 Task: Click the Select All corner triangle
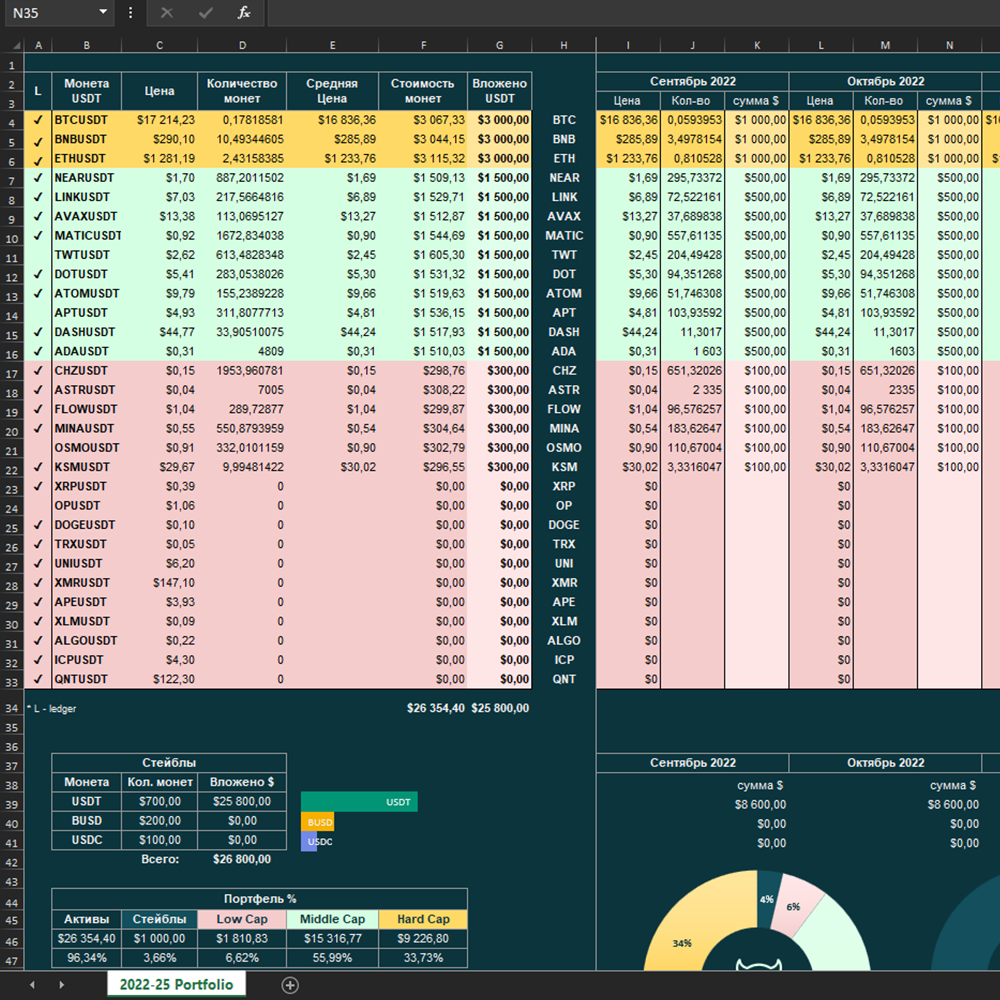click(17, 45)
